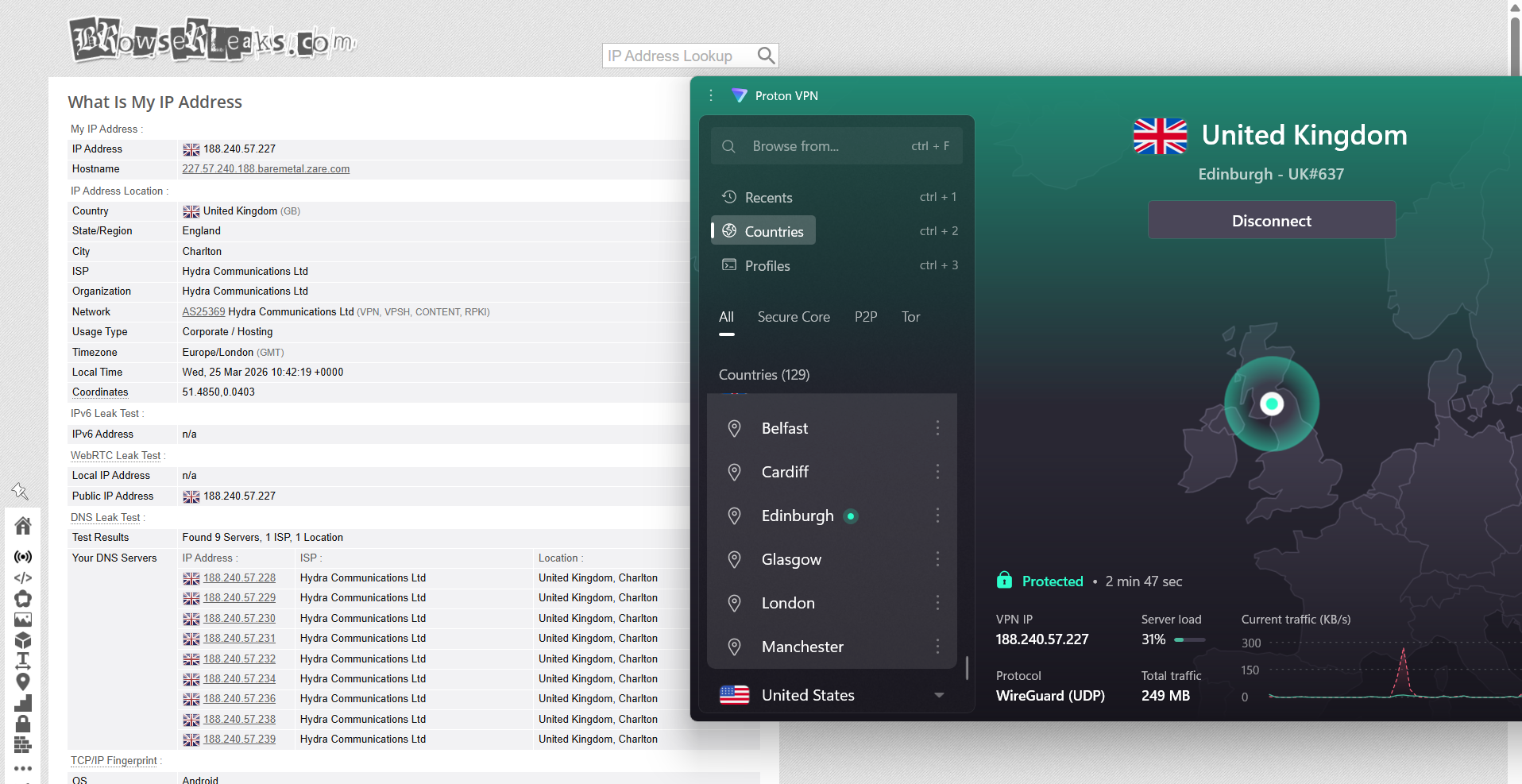Image resolution: width=1522 pixels, height=784 pixels.
Task: Open Proton VPN three-dot menu
Action: point(711,95)
